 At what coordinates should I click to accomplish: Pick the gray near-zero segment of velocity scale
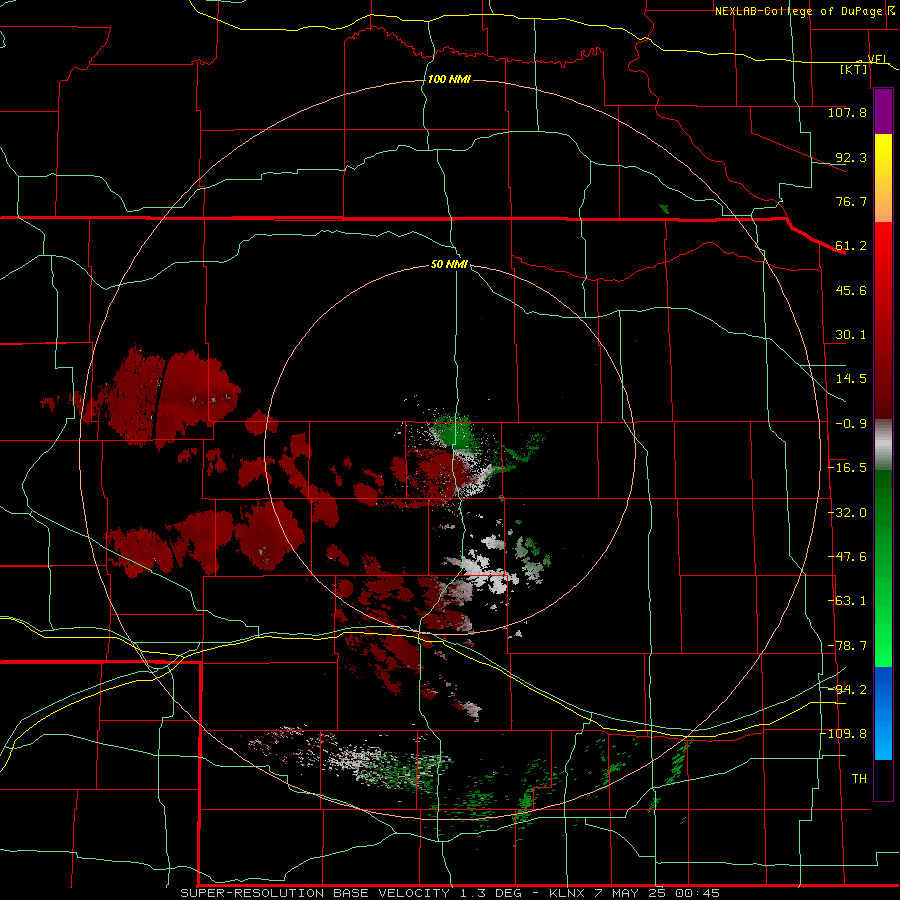pyautogui.click(x=883, y=445)
